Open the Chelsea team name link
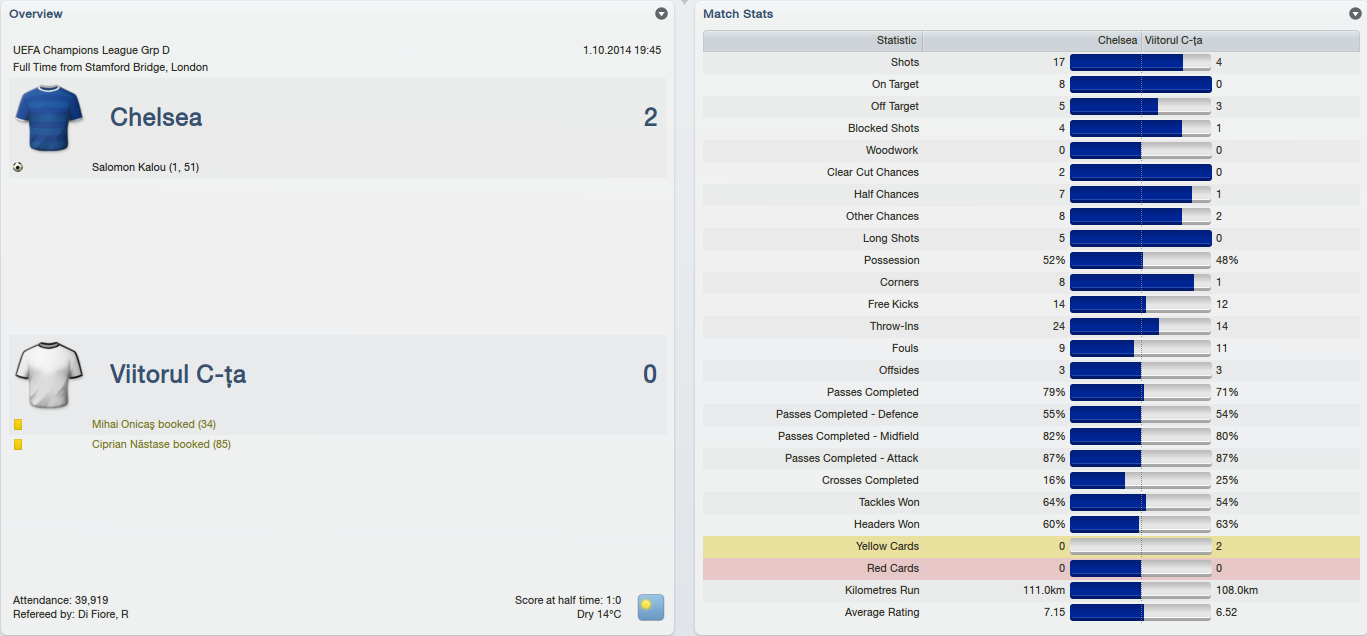Viewport: 1367px width, 636px height. click(x=156, y=117)
